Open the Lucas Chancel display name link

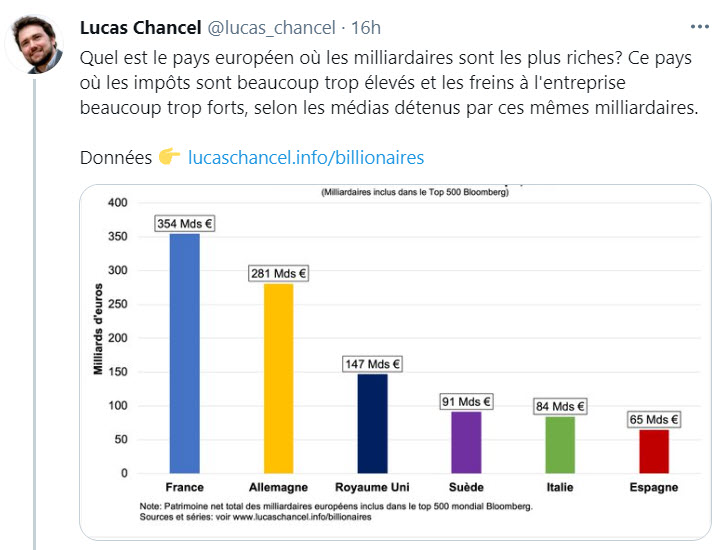[139, 26]
